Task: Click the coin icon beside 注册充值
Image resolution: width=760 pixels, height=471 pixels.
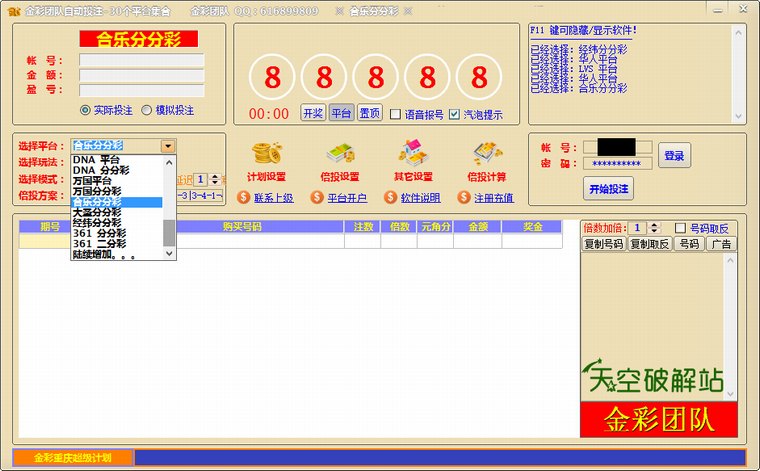Action: [463, 198]
